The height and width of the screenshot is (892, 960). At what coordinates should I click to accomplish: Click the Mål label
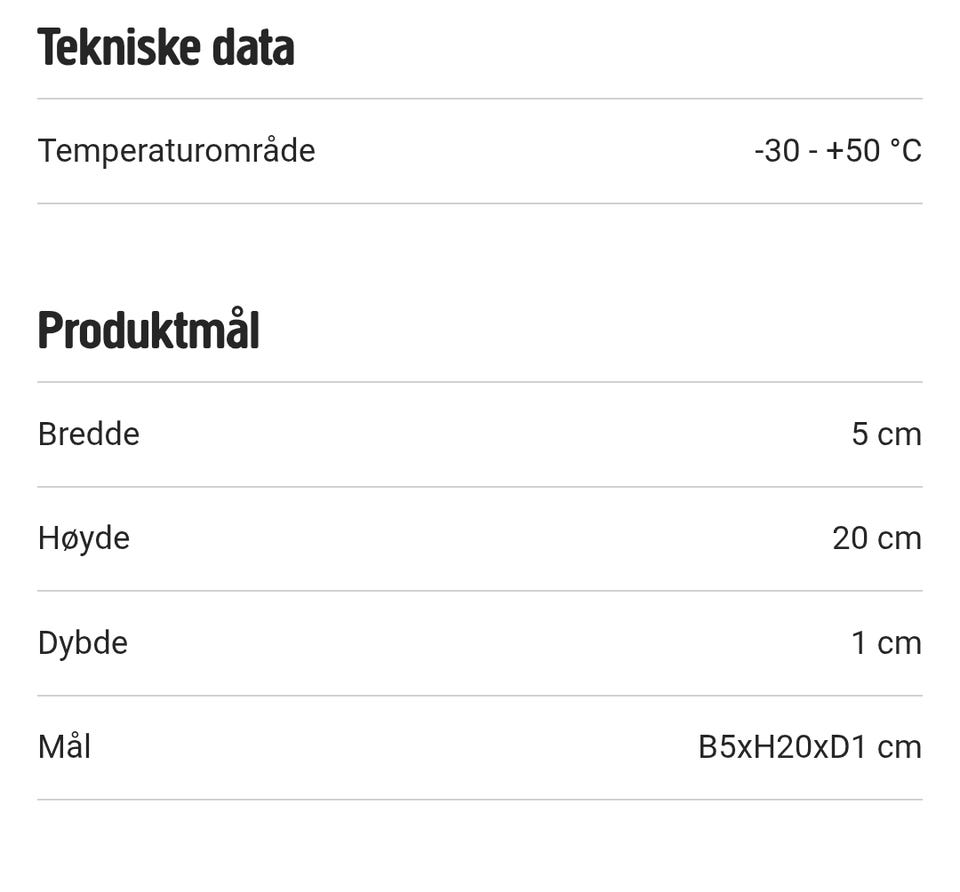(x=64, y=746)
